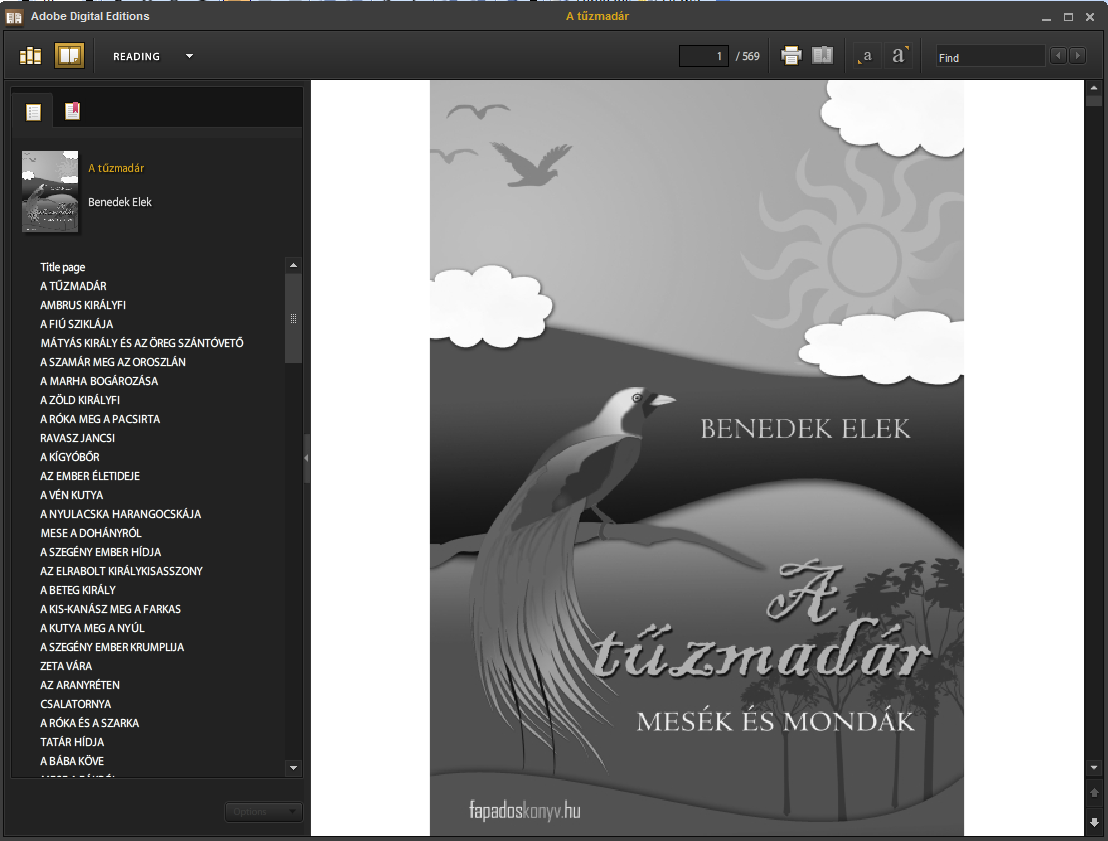Go to previous search result arrow
This screenshot has width=1108, height=841.
1058,56
